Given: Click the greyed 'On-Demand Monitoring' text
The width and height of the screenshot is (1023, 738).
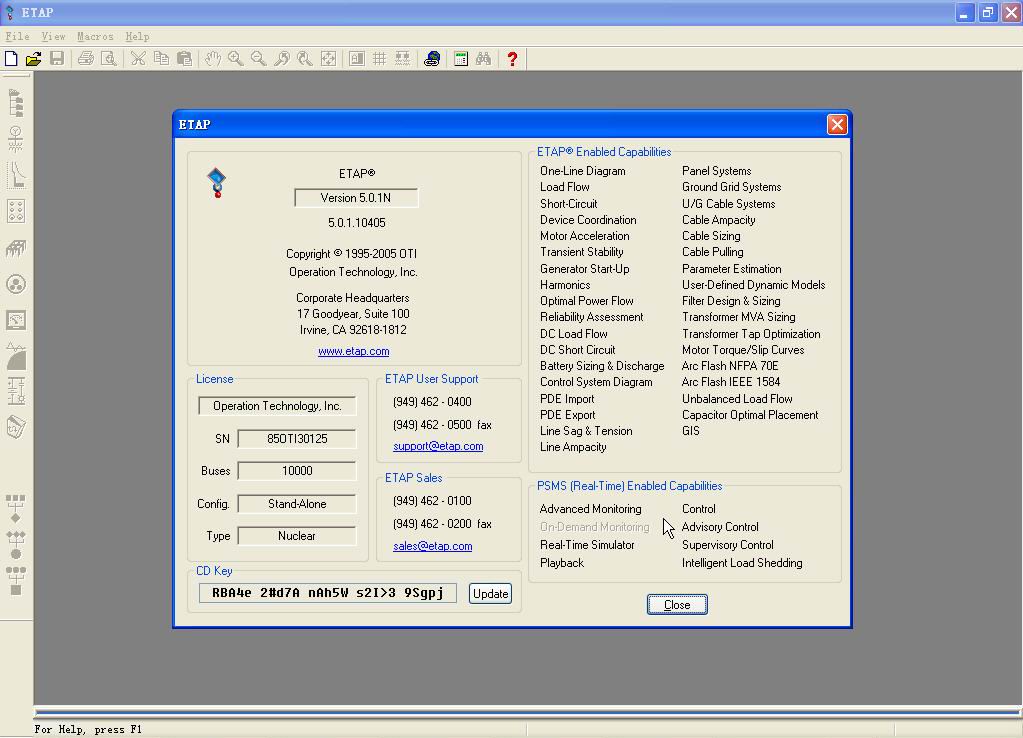Looking at the screenshot, I should [x=594, y=527].
